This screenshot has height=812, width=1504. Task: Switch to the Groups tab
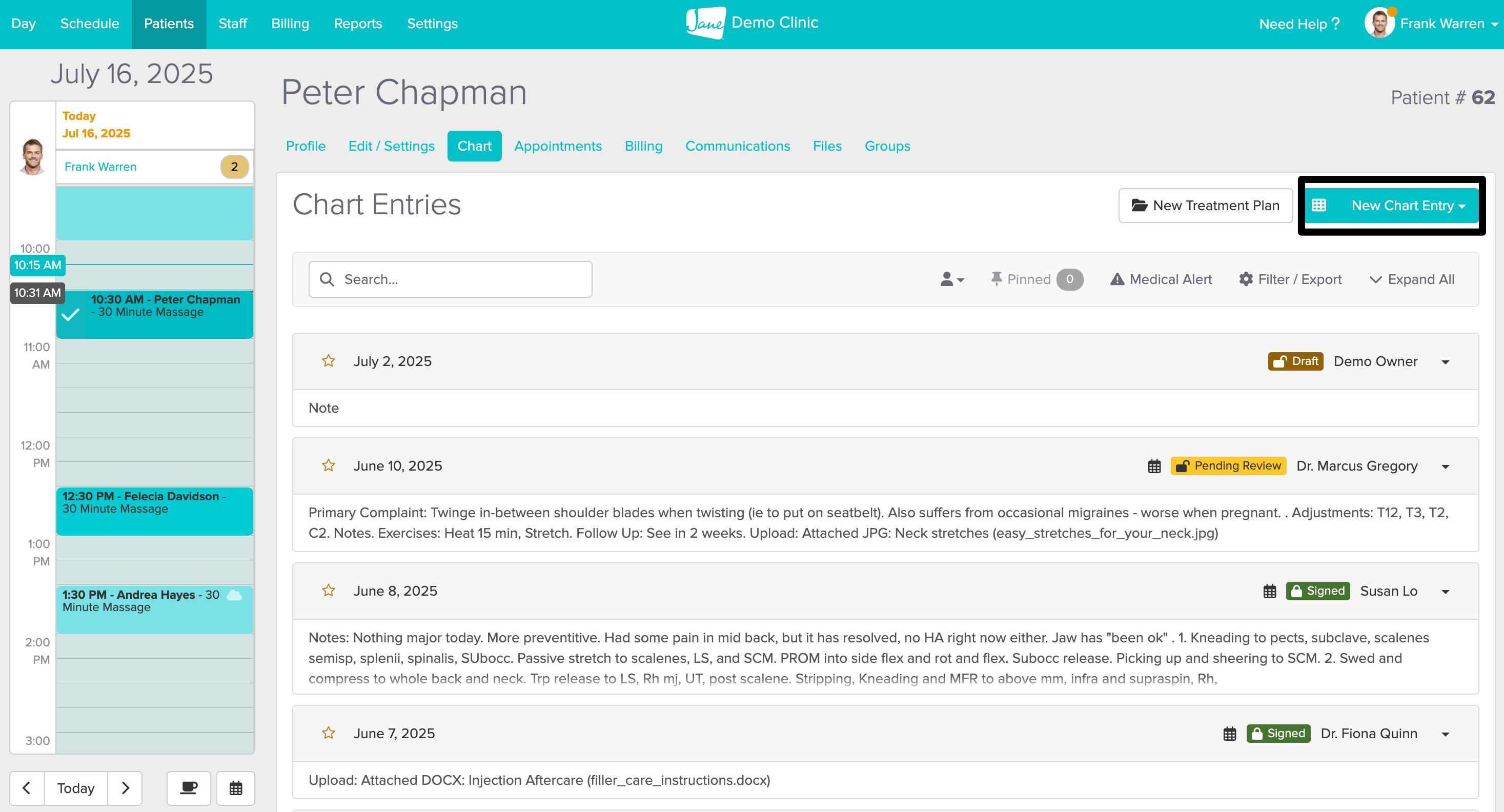(887, 146)
